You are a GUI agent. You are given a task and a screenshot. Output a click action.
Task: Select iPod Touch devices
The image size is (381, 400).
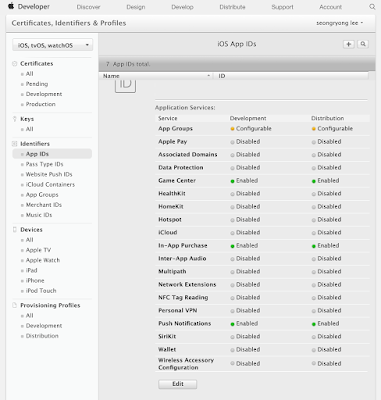click(x=41, y=291)
